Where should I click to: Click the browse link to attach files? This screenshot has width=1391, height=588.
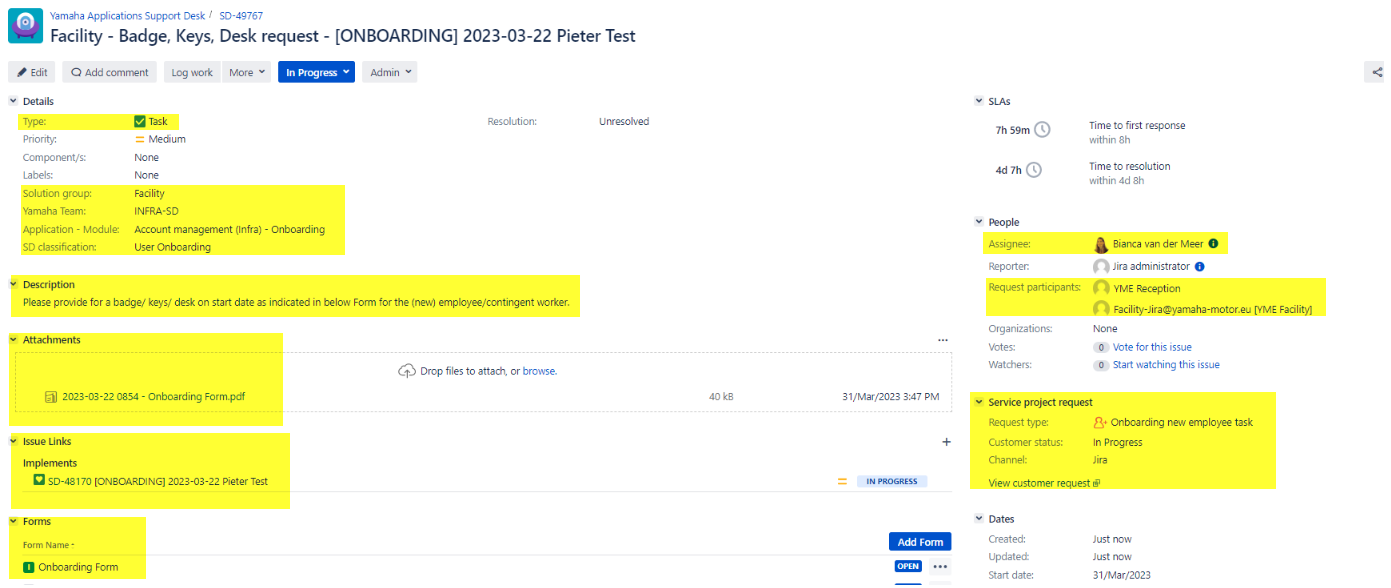[x=539, y=371]
